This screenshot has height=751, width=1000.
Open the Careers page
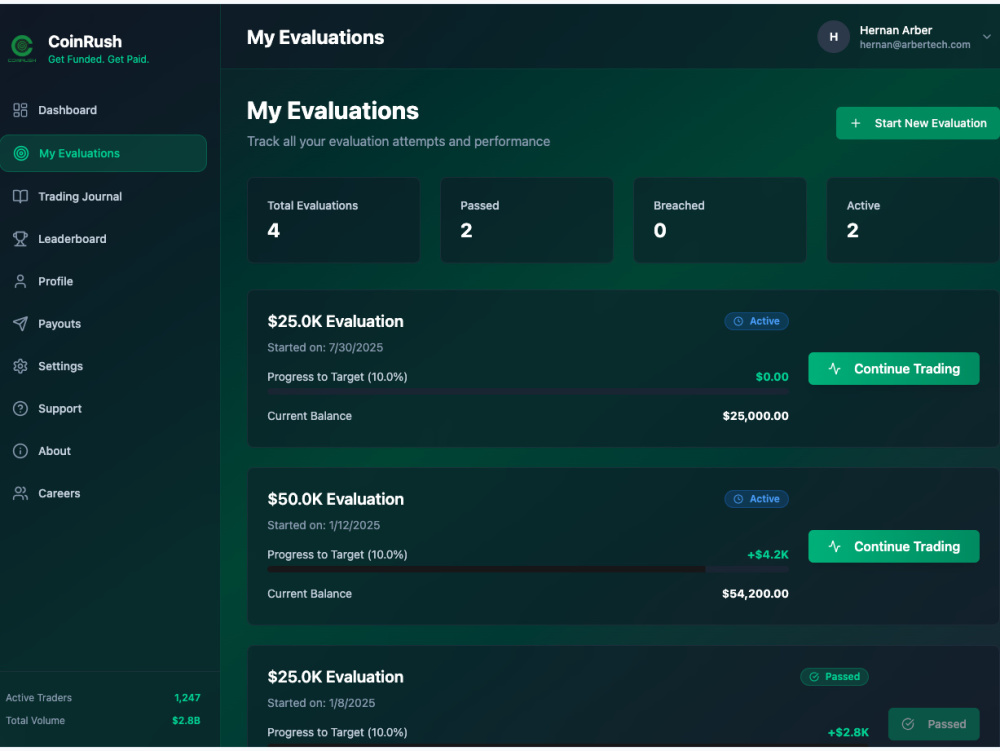pyautogui.click(x=103, y=493)
